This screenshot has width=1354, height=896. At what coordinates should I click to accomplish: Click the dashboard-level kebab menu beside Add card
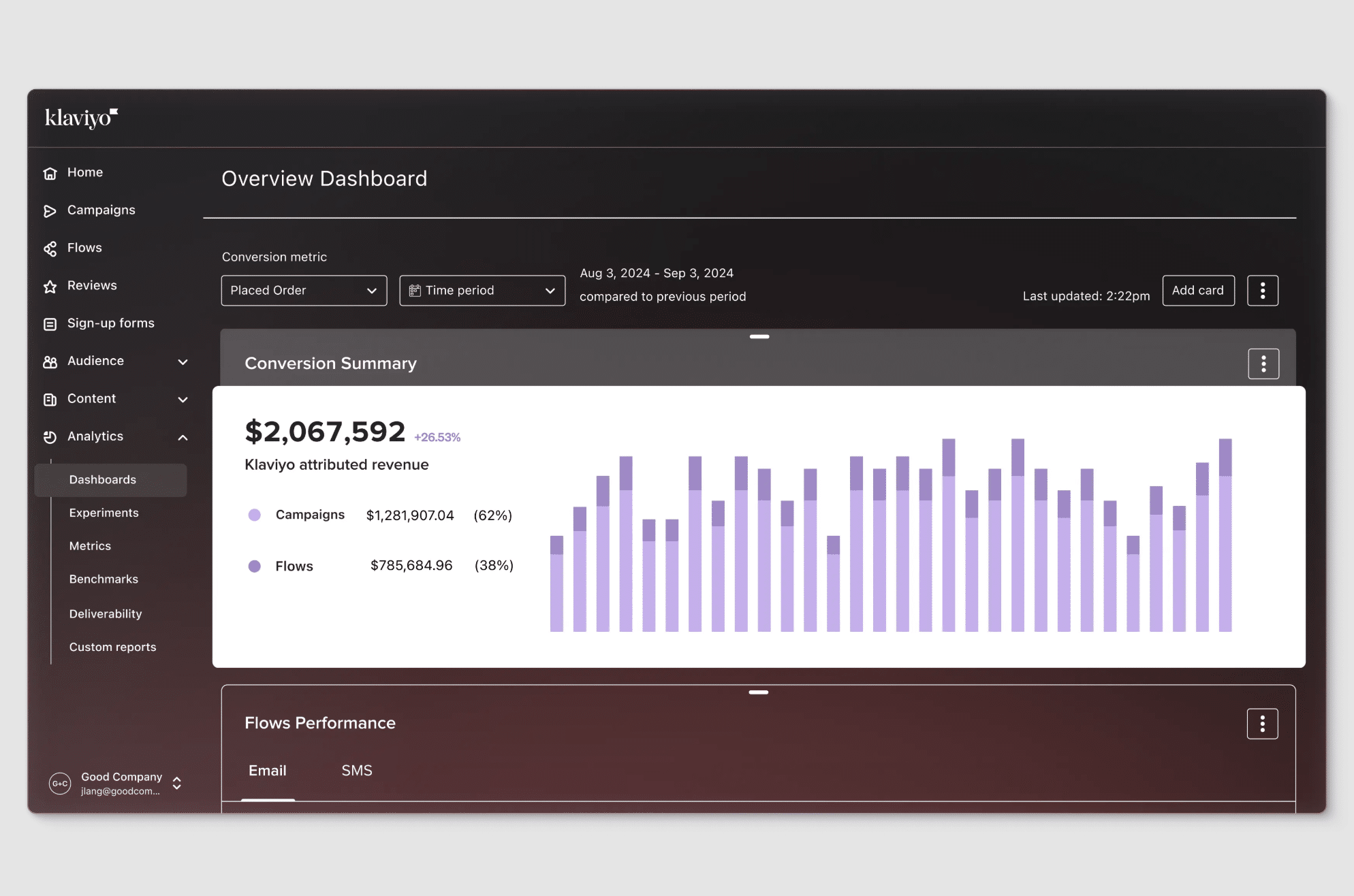pos(1262,291)
